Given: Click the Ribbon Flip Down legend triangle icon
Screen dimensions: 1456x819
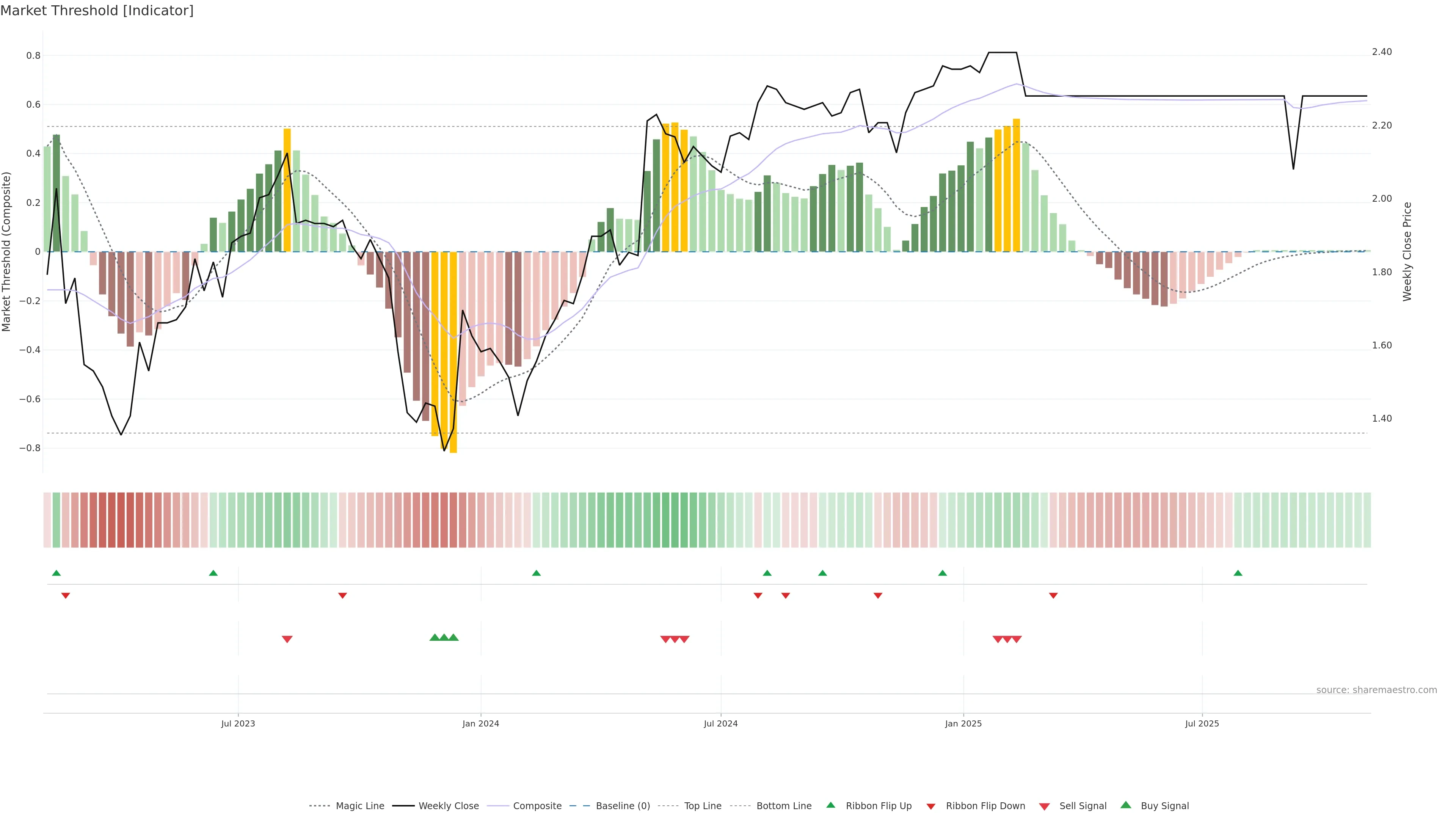Looking at the screenshot, I should pyautogui.click(x=931, y=806).
